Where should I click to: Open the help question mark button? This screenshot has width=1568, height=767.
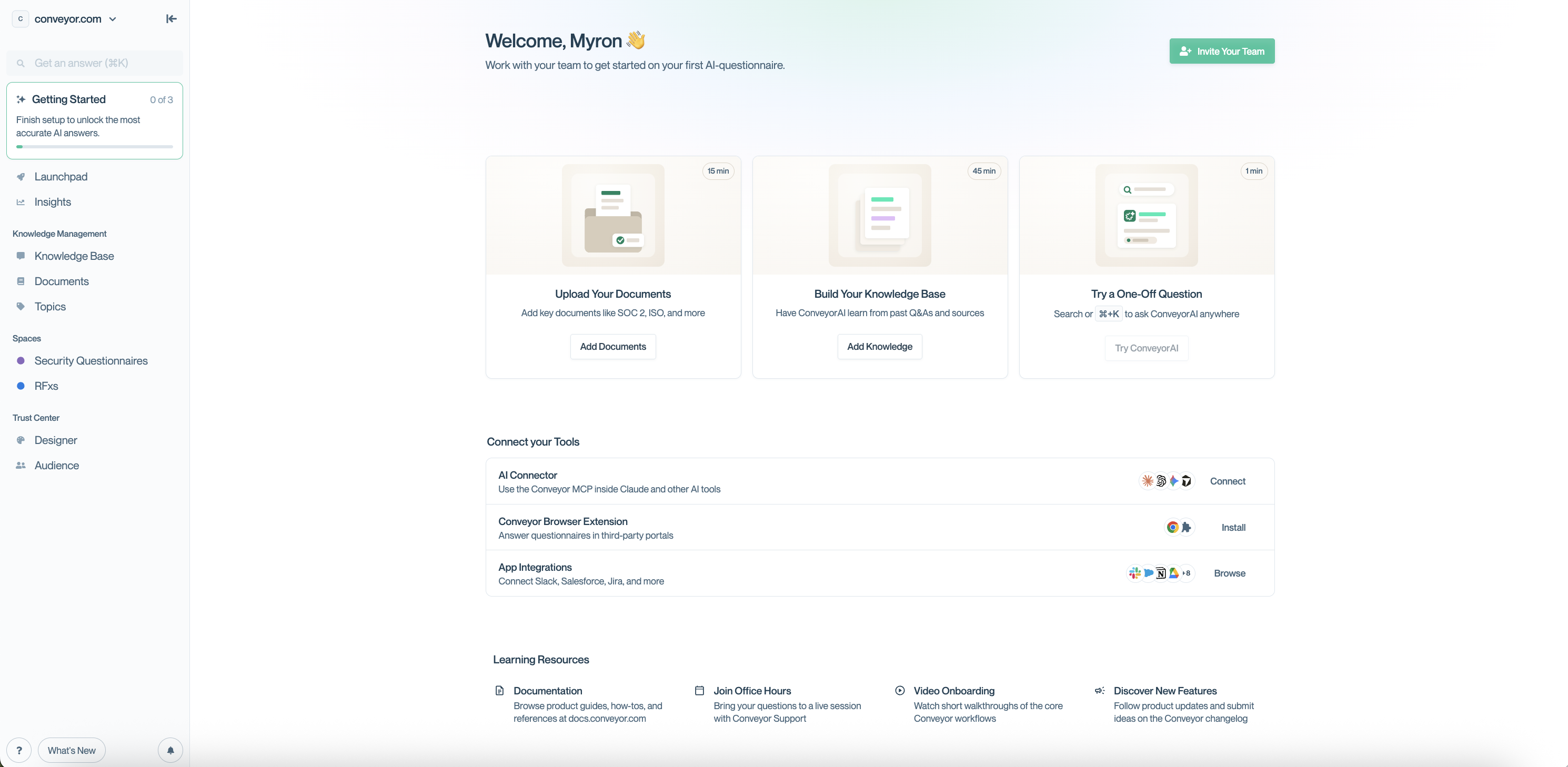tap(19, 750)
